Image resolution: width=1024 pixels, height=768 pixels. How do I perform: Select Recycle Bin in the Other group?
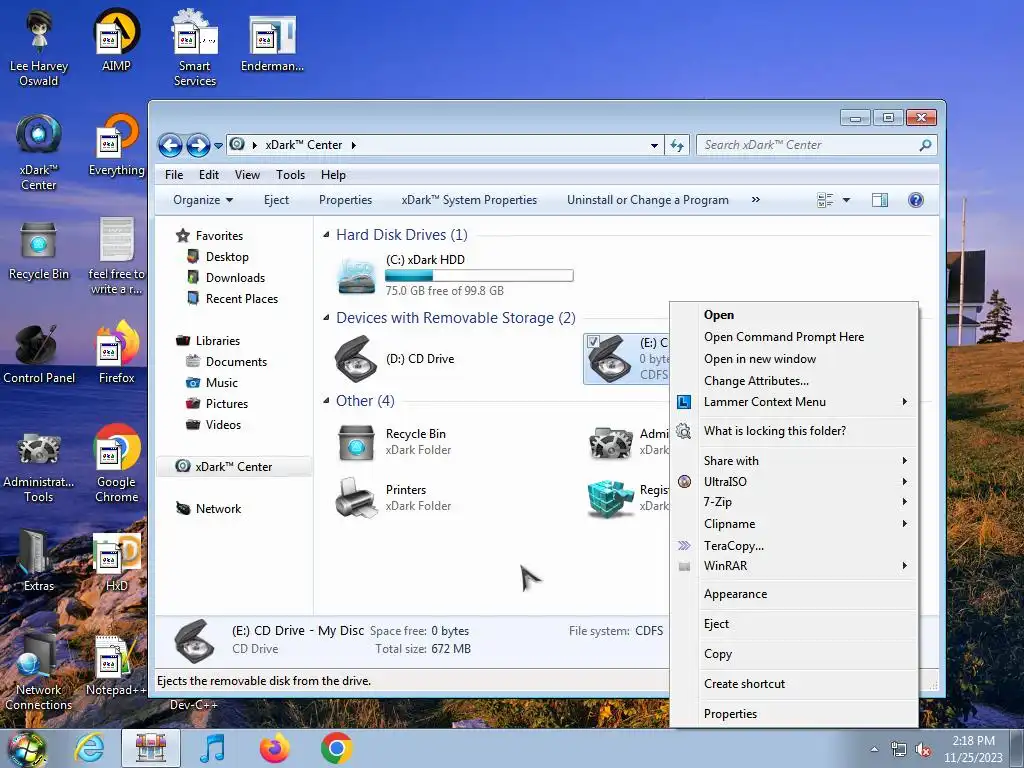(x=393, y=442)
